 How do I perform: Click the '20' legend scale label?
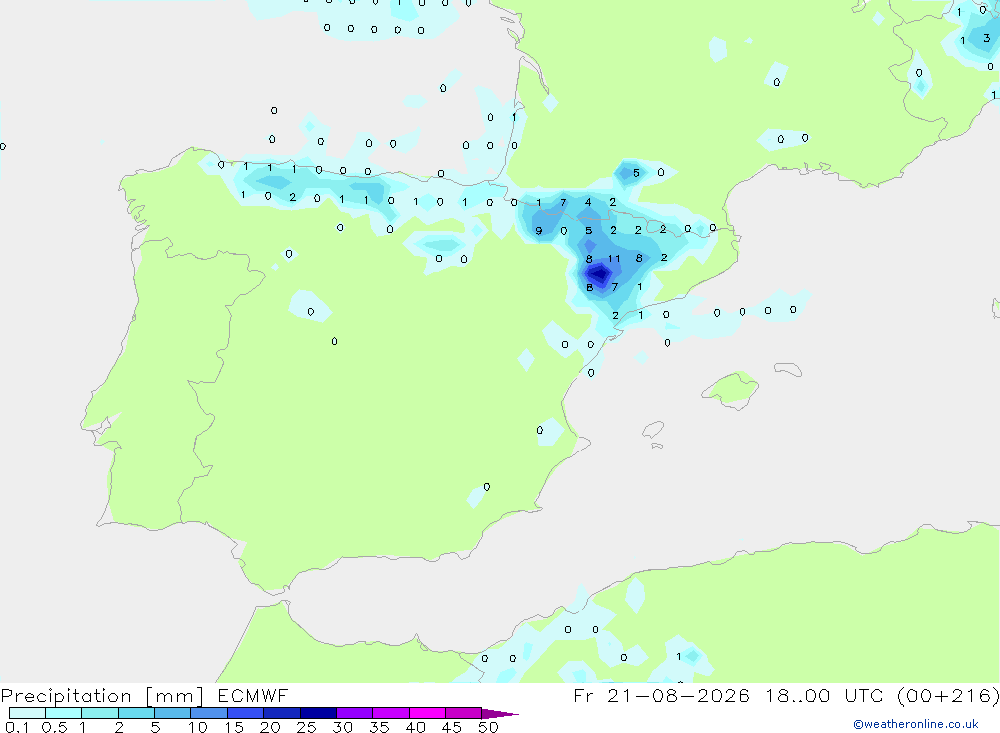click(x=270, y=727)
